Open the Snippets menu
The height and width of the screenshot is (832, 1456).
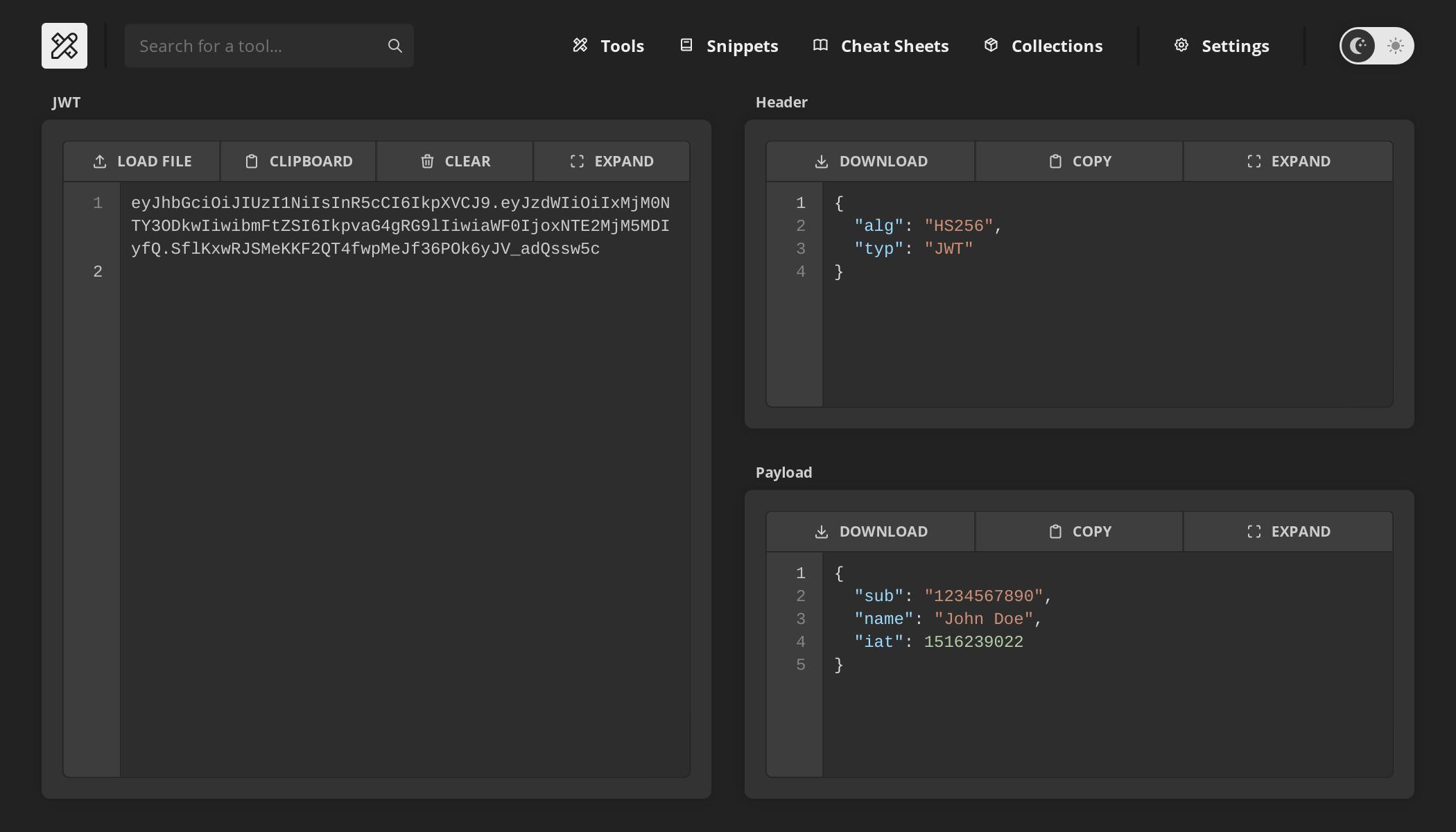tap(728, 46)
